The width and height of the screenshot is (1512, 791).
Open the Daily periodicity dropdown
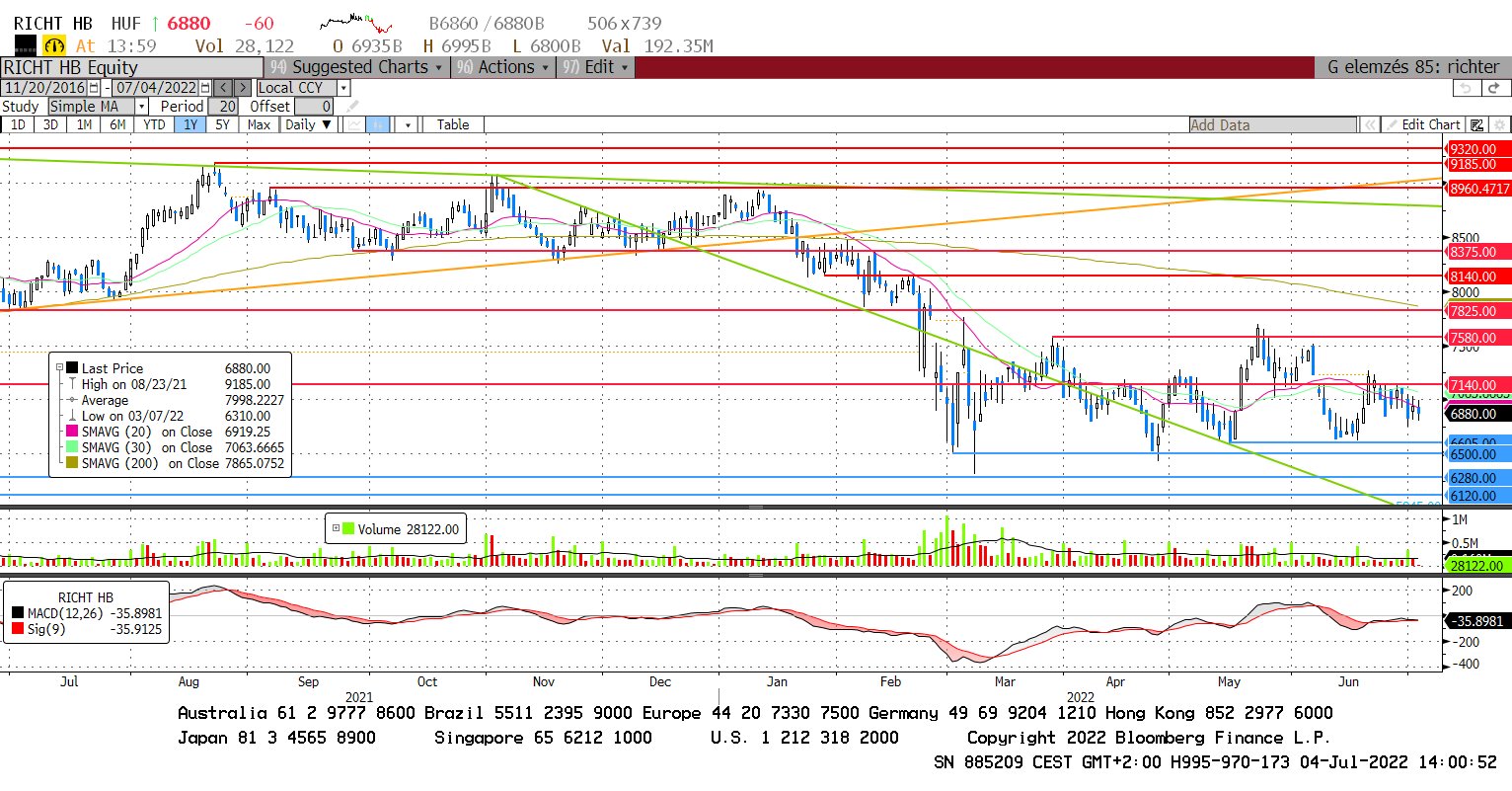click(308, 124)
